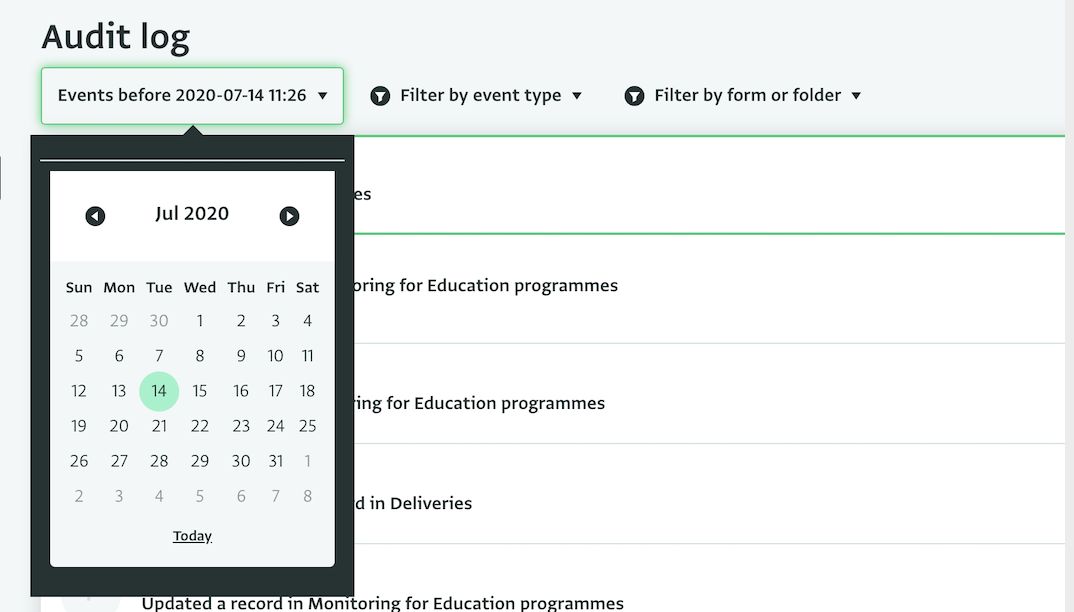Click the event type filter funnel icon
1074x612 pixels.
[x=380, y=96]
